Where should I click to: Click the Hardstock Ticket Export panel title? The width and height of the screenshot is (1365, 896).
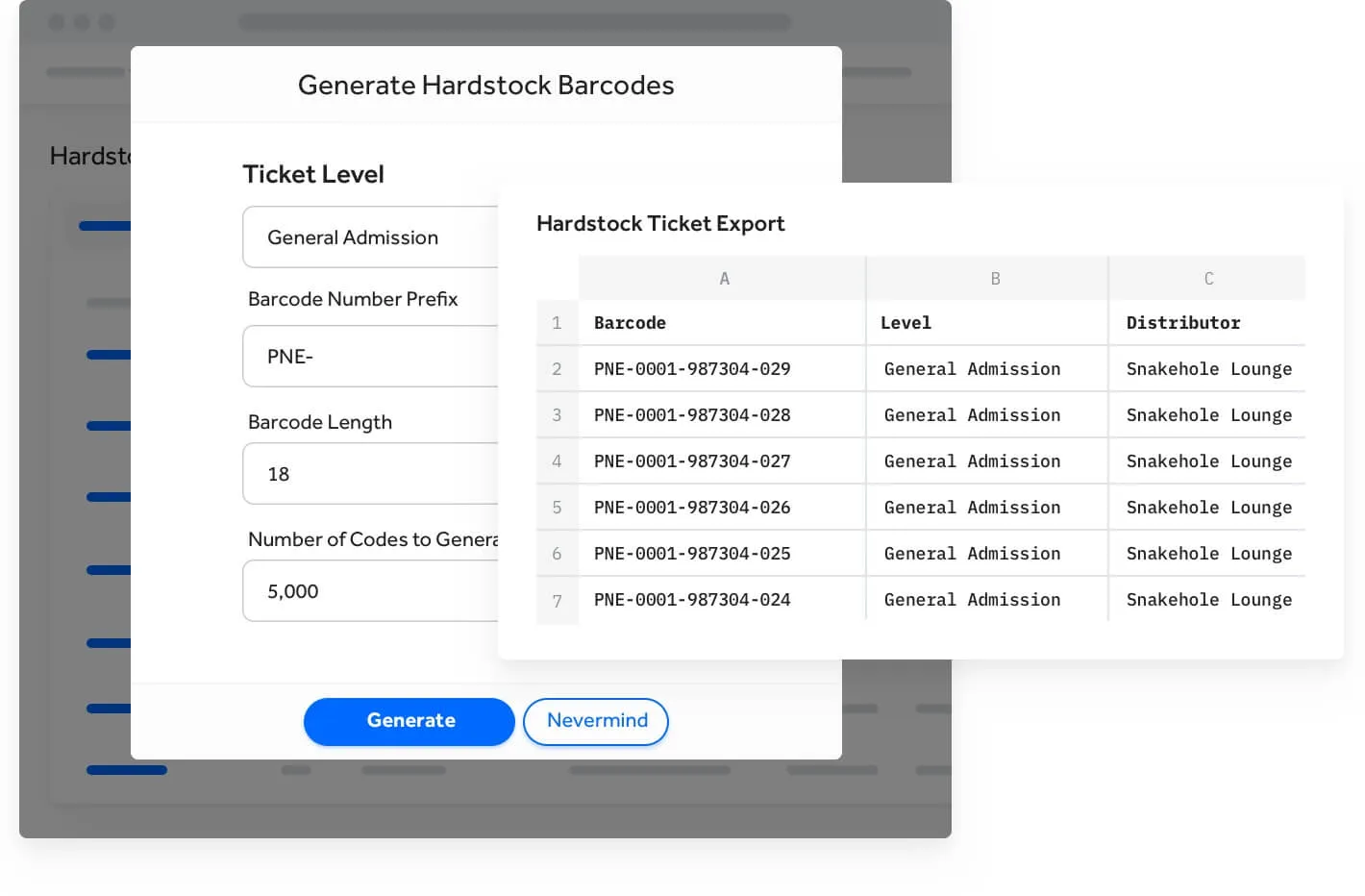click(660, 223)
